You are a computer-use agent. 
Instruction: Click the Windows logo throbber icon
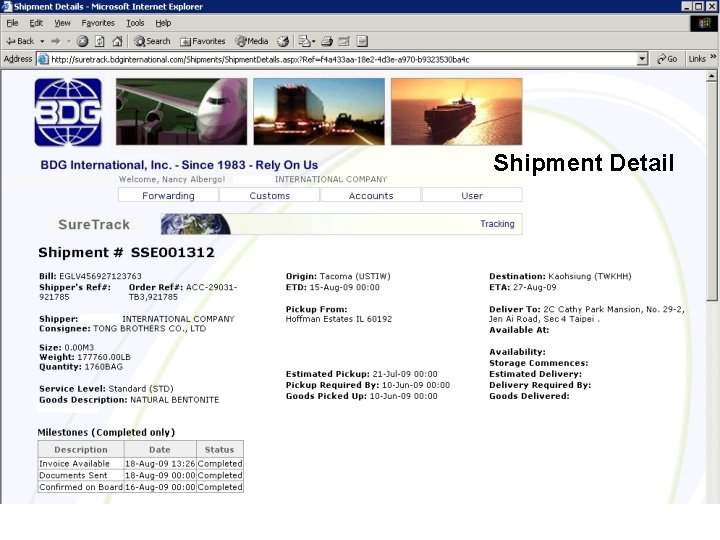click(x=704, y=23)
